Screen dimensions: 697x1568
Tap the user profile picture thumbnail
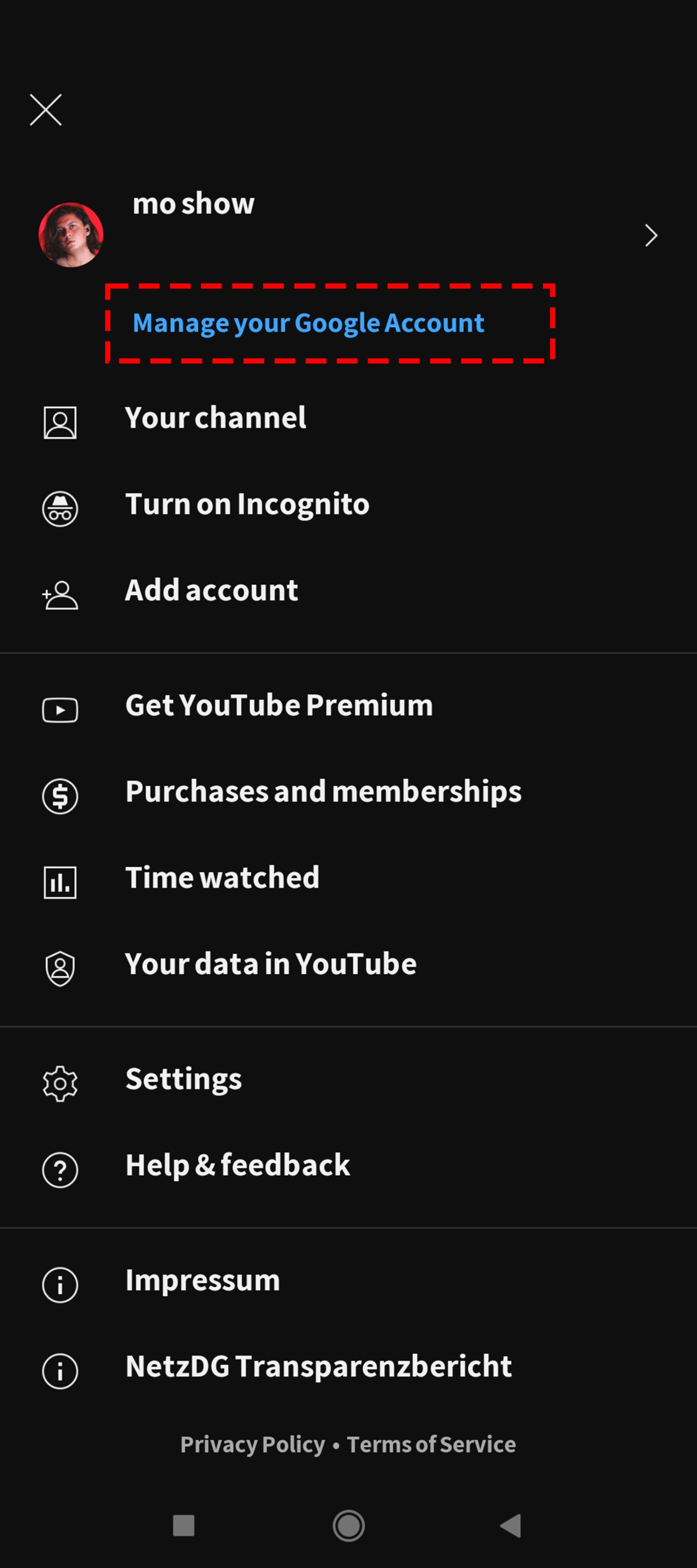71,235
